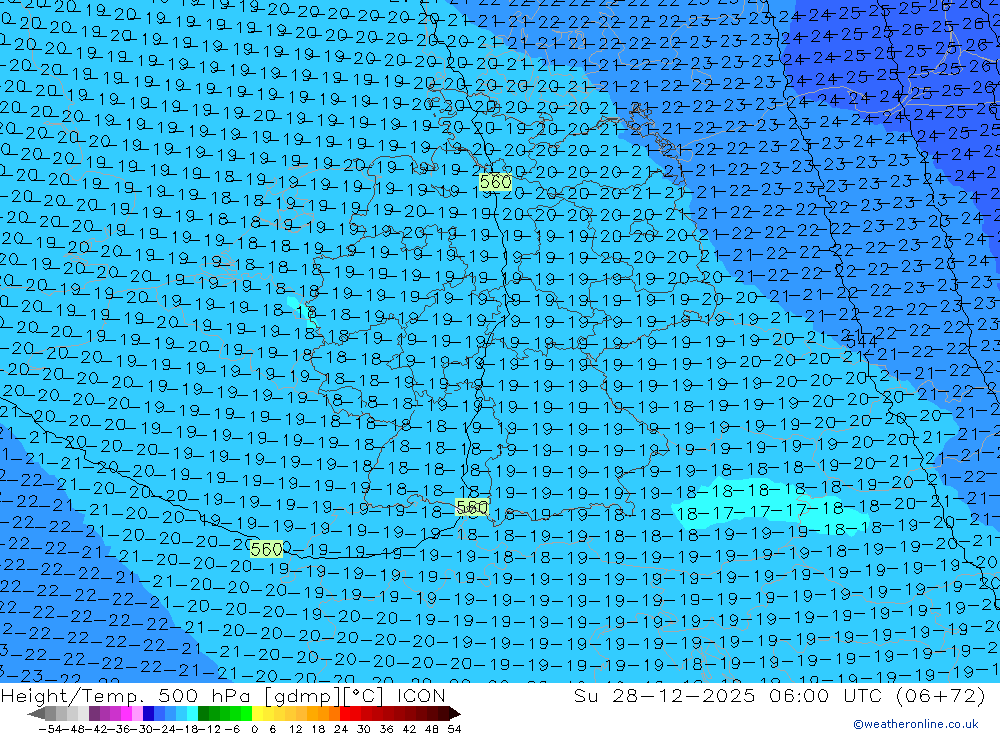
Task: Pick the bright yellow swatch at 0
Action: (258, 714)
